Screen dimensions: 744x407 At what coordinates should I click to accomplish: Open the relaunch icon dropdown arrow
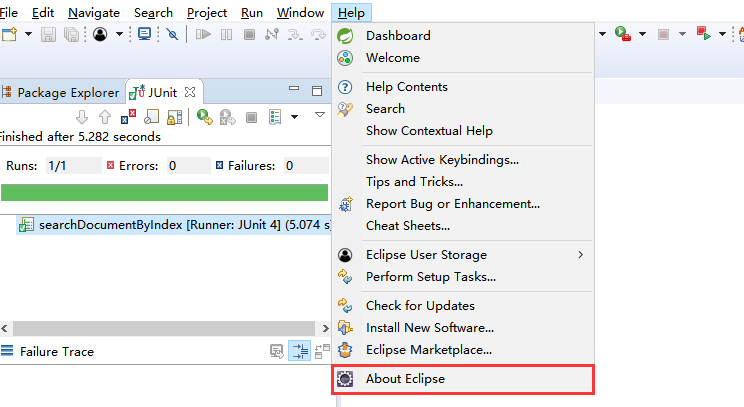(x=722, y=34)
